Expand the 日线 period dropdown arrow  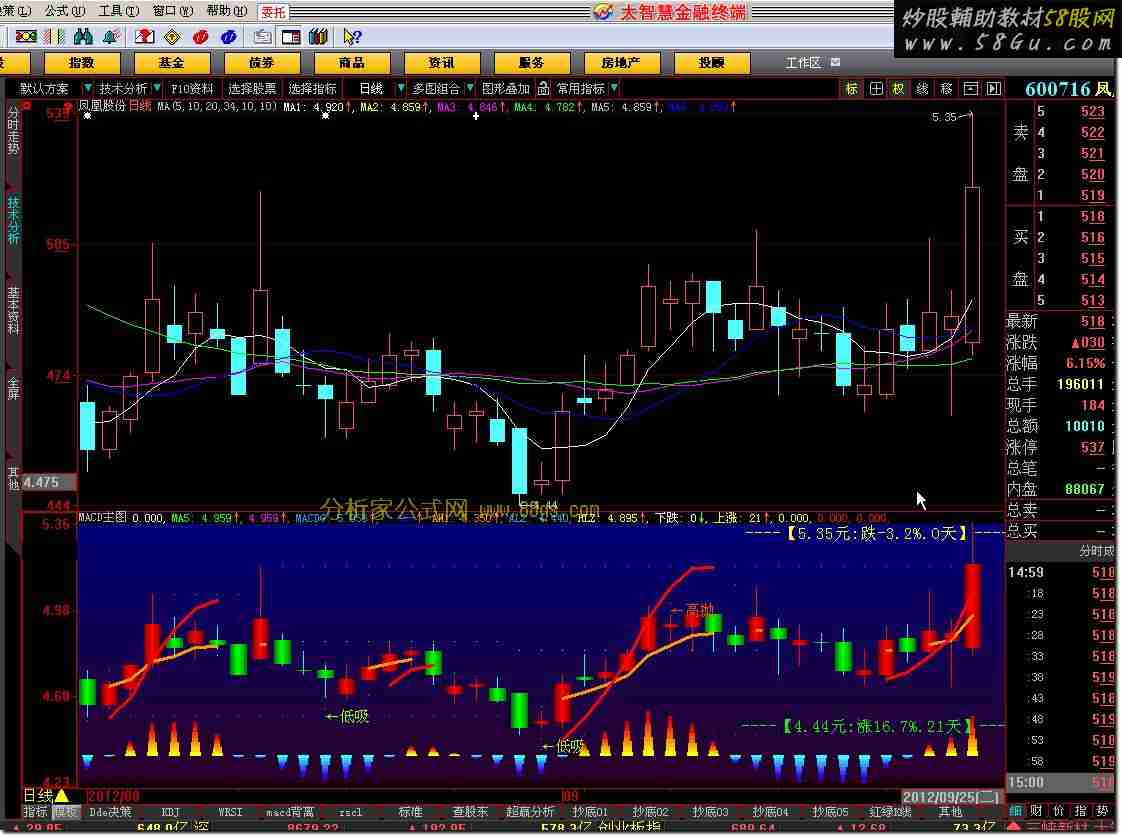coord(401,88)
